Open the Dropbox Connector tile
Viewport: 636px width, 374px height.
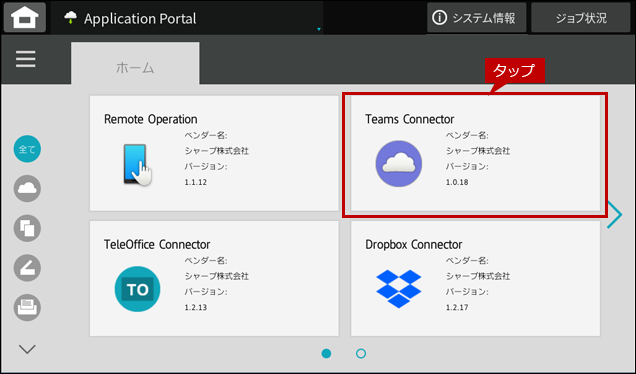pos(475,279)
